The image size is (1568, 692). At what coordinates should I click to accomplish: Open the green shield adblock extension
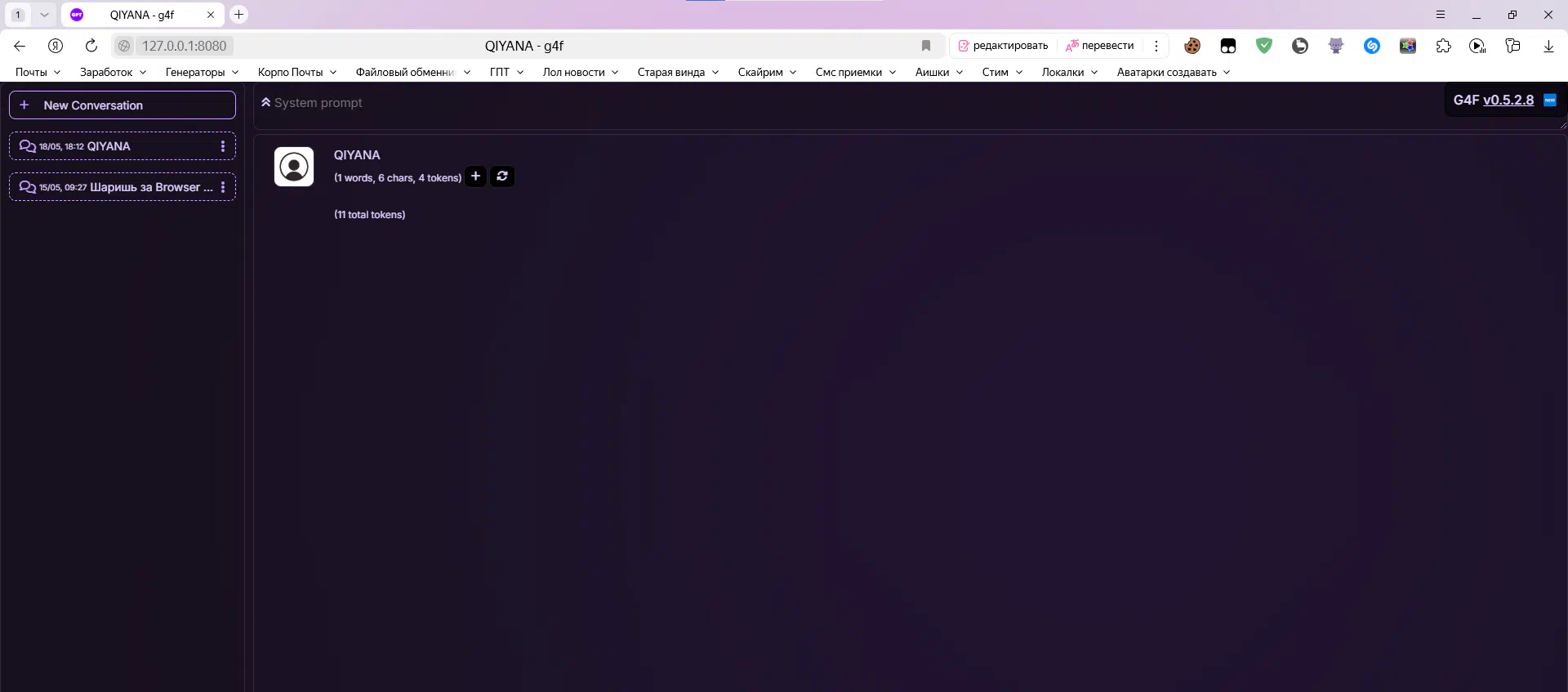coord(1264,46)
